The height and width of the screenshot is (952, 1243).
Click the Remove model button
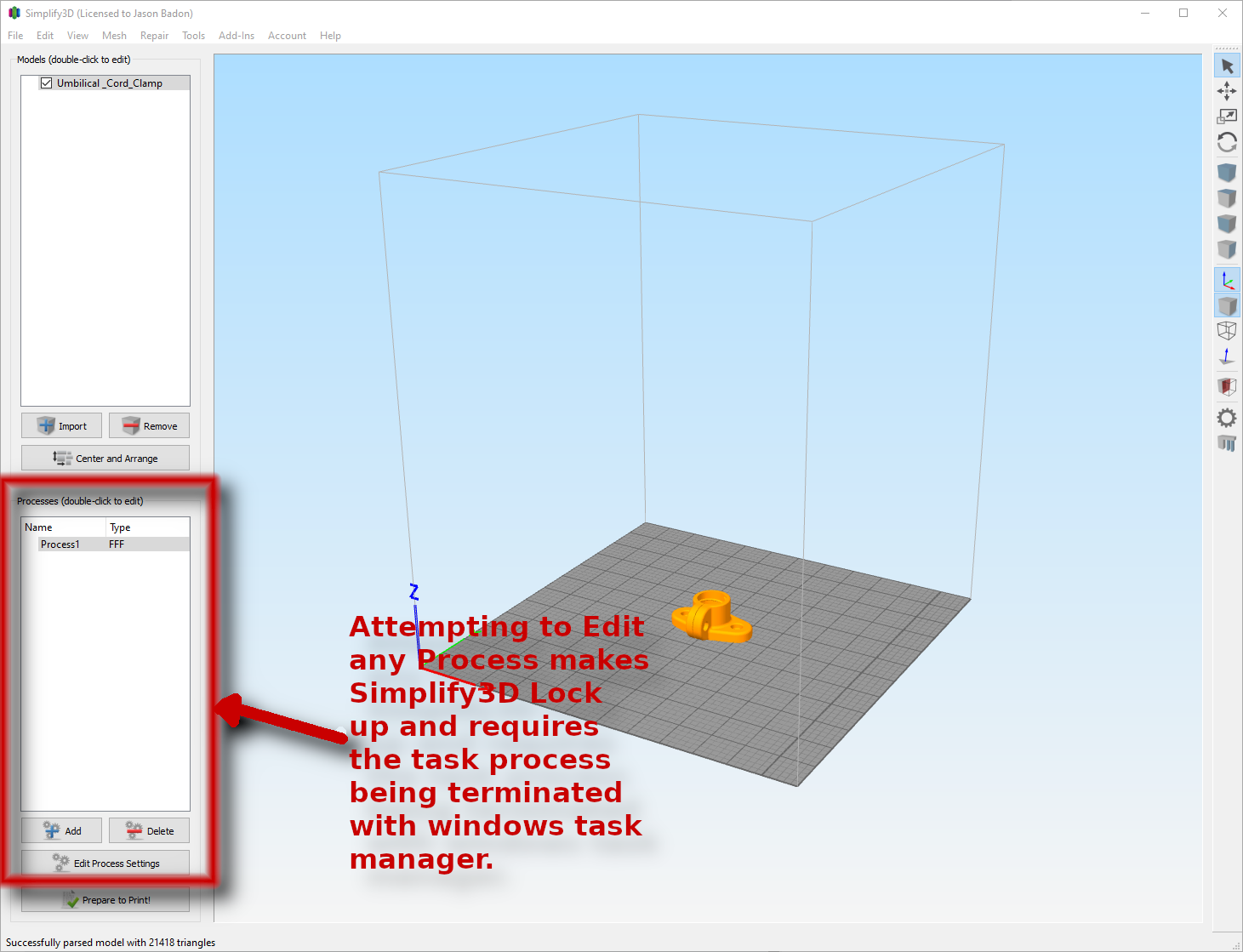pyautogui.click(x=149, y=426)
